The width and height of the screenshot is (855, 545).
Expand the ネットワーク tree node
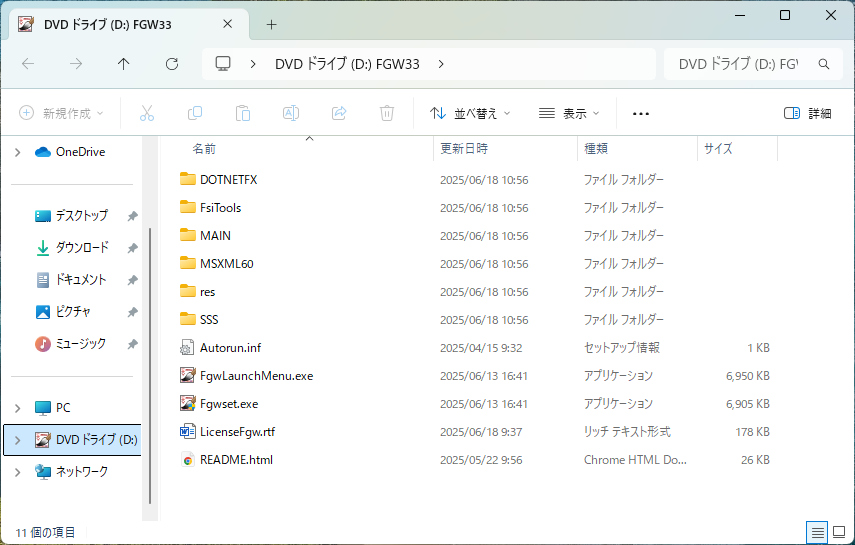(x=17, y=471)
